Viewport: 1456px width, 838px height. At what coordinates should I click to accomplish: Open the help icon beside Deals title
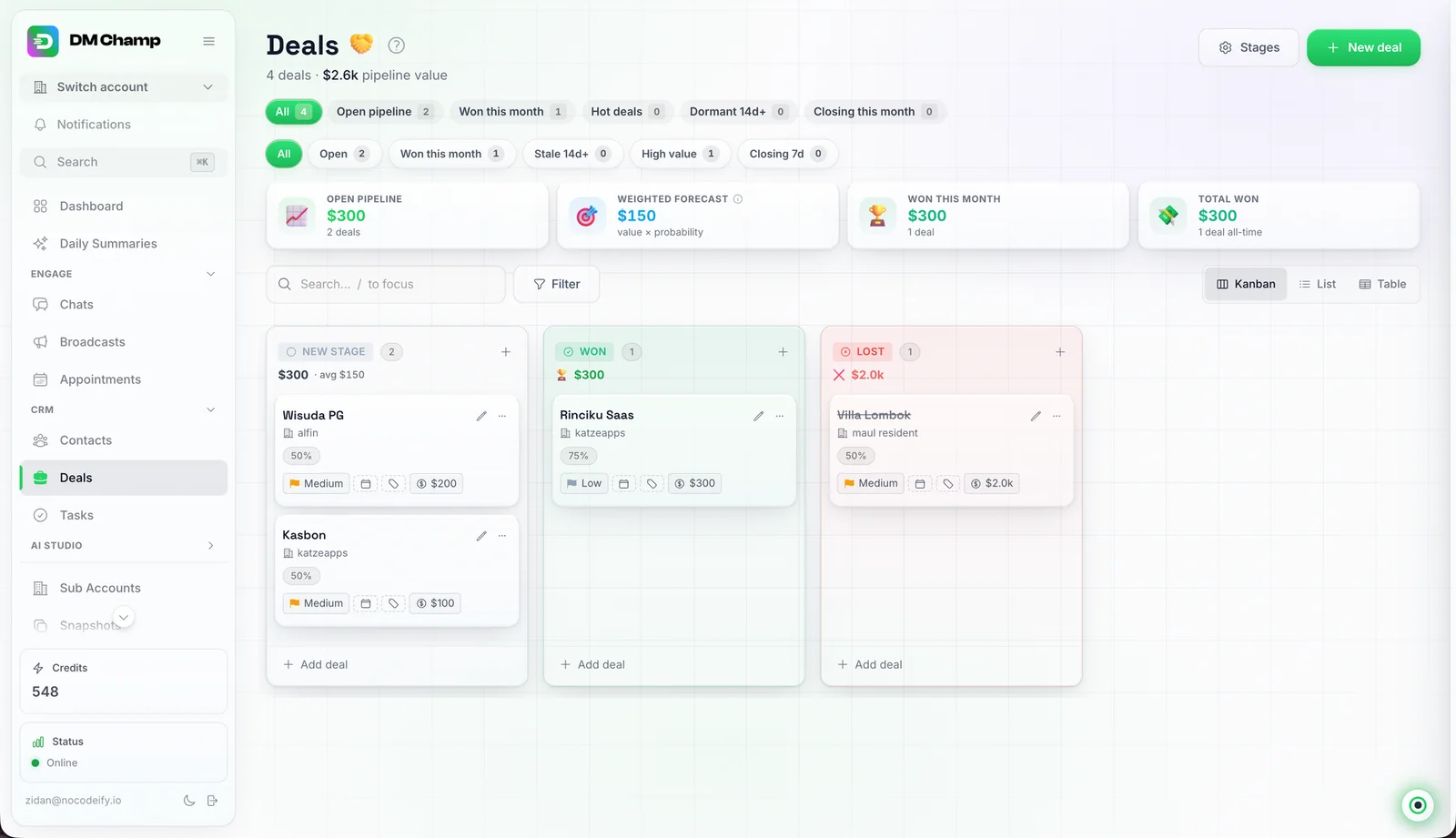click(396, 45)
